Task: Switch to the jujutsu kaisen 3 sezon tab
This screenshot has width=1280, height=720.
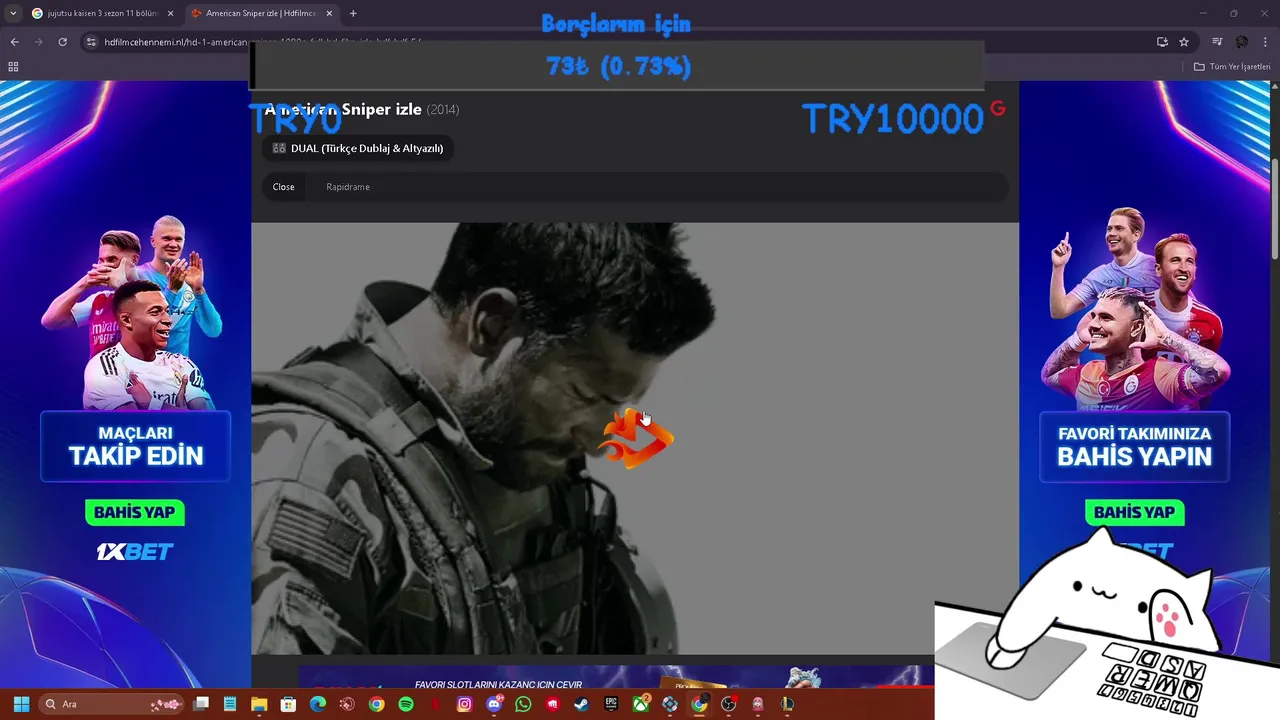Action: point(101,14)
